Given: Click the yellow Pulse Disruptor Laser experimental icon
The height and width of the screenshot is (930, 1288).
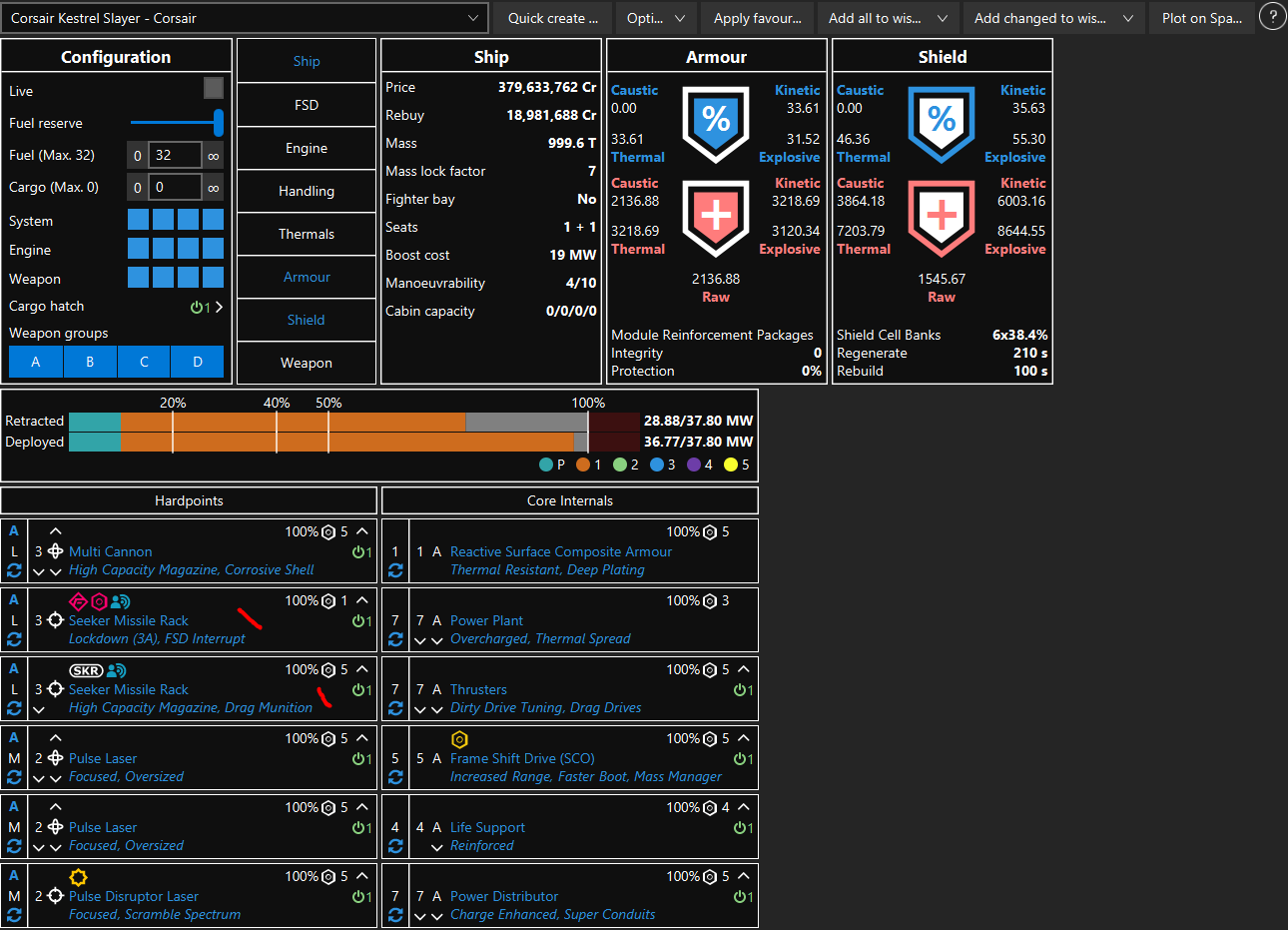Looking at the screenshot, I should (x=78, y=877).
